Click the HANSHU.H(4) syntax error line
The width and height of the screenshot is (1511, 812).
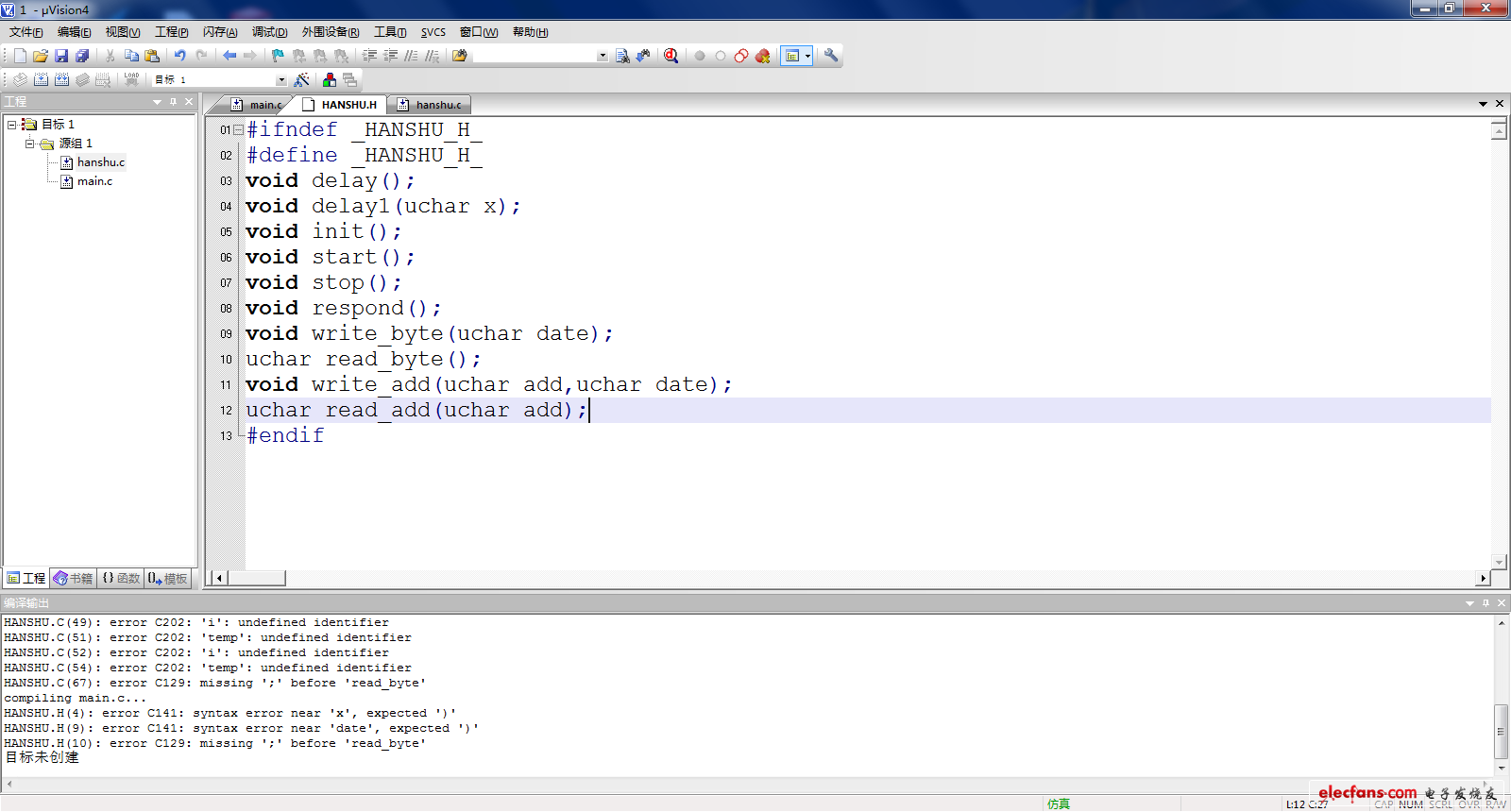click(x=230, y=714)
